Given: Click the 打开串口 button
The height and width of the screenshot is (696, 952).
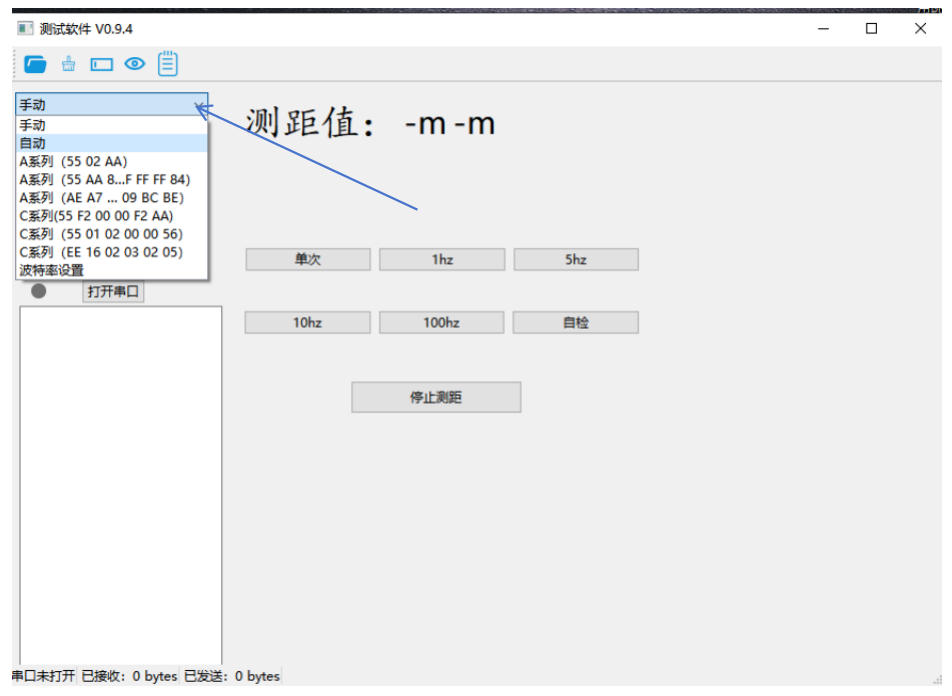Looking at the screenshot, I should click(x=113, y=292).
